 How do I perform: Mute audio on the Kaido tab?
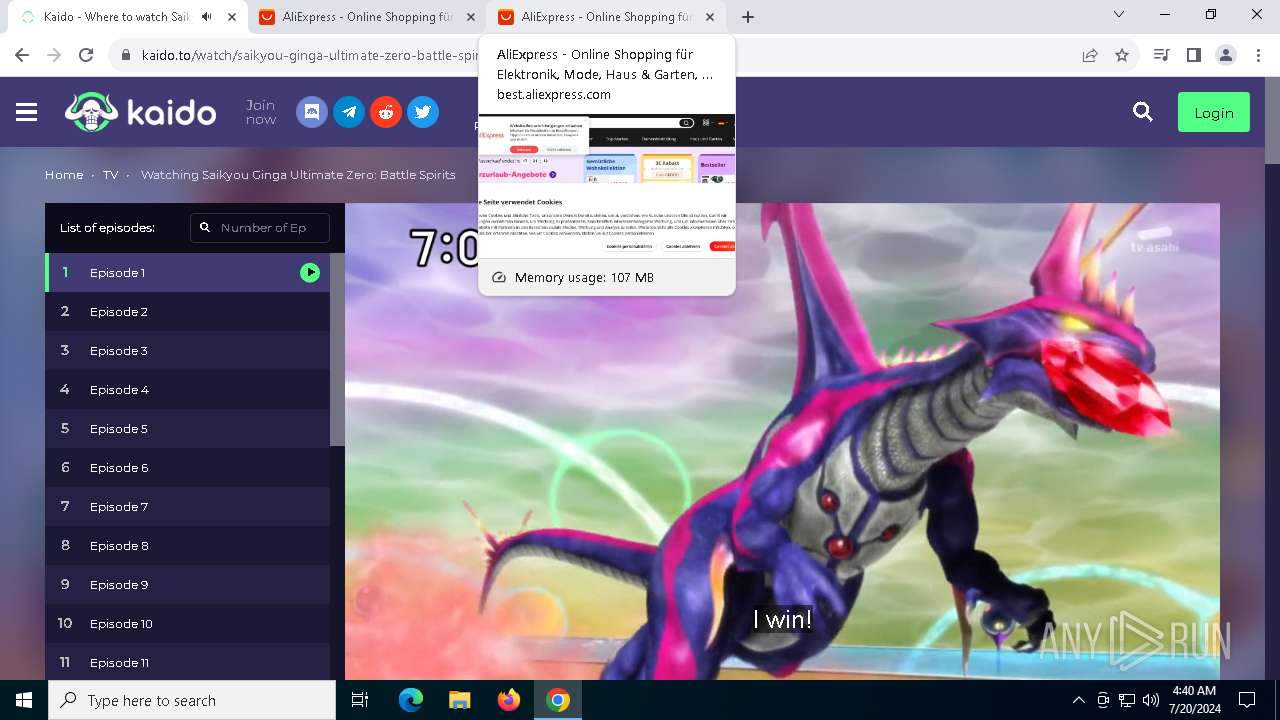[x=207, y=17]
